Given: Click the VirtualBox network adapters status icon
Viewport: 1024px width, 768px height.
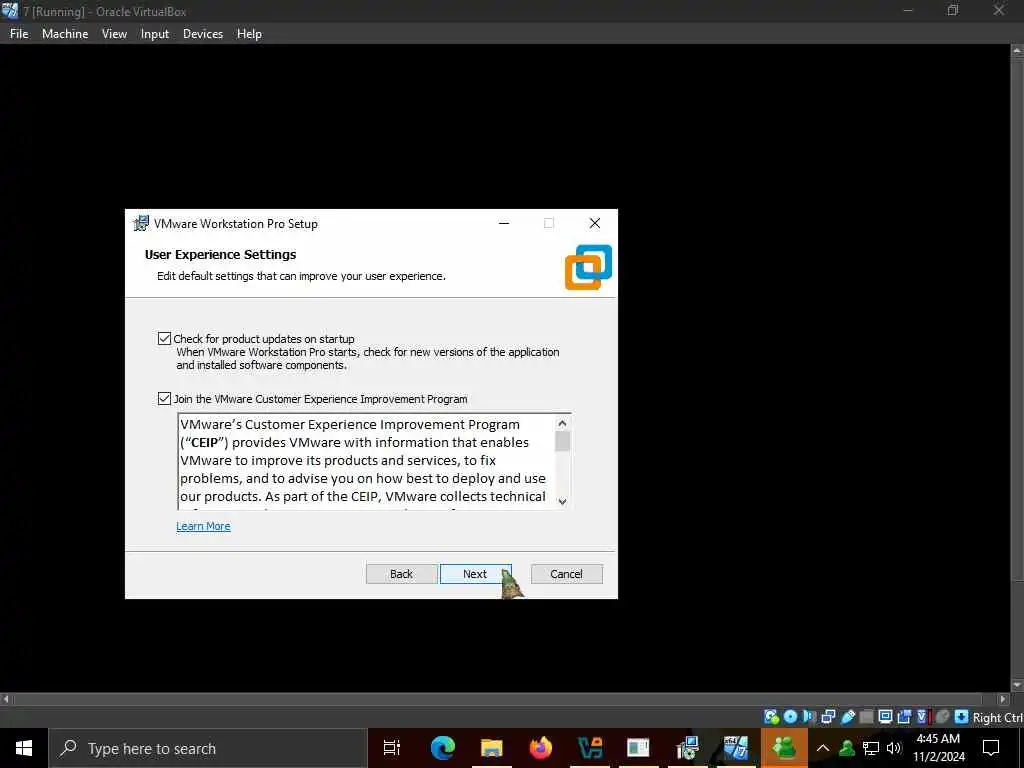Looking at the screenshot, I should 828,717.
